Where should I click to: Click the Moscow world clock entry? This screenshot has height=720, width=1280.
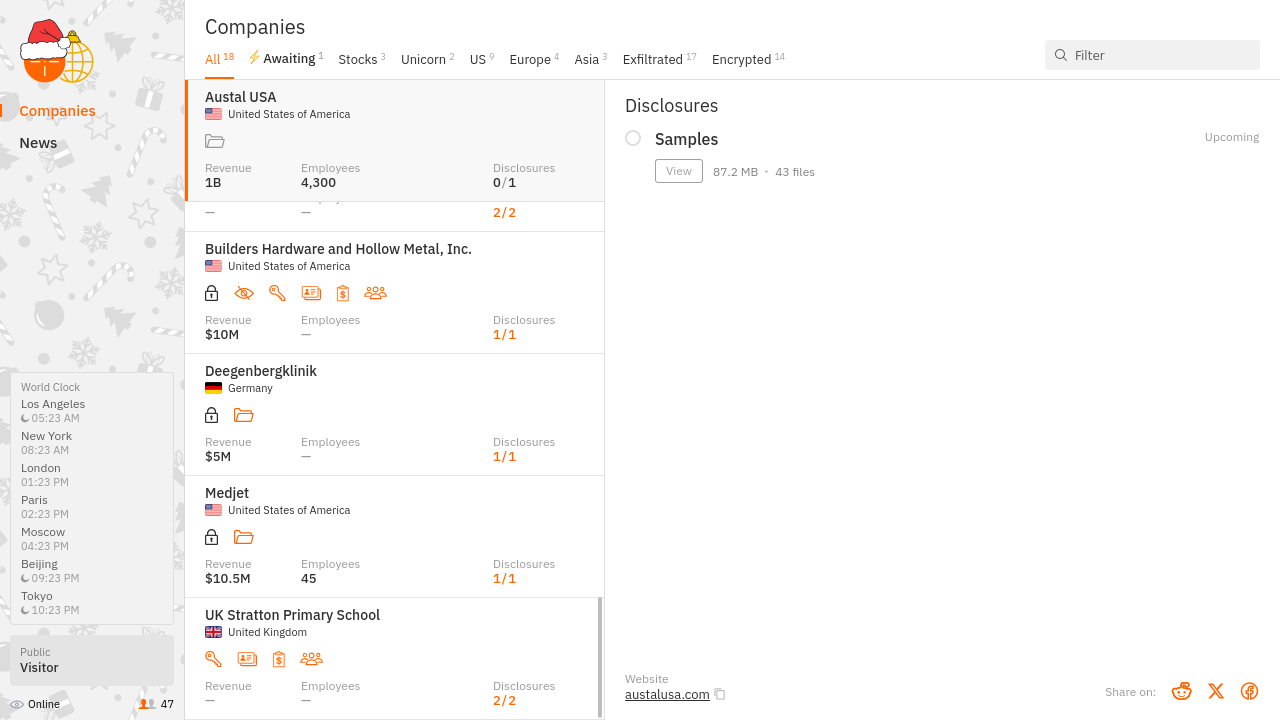point(45,539)
